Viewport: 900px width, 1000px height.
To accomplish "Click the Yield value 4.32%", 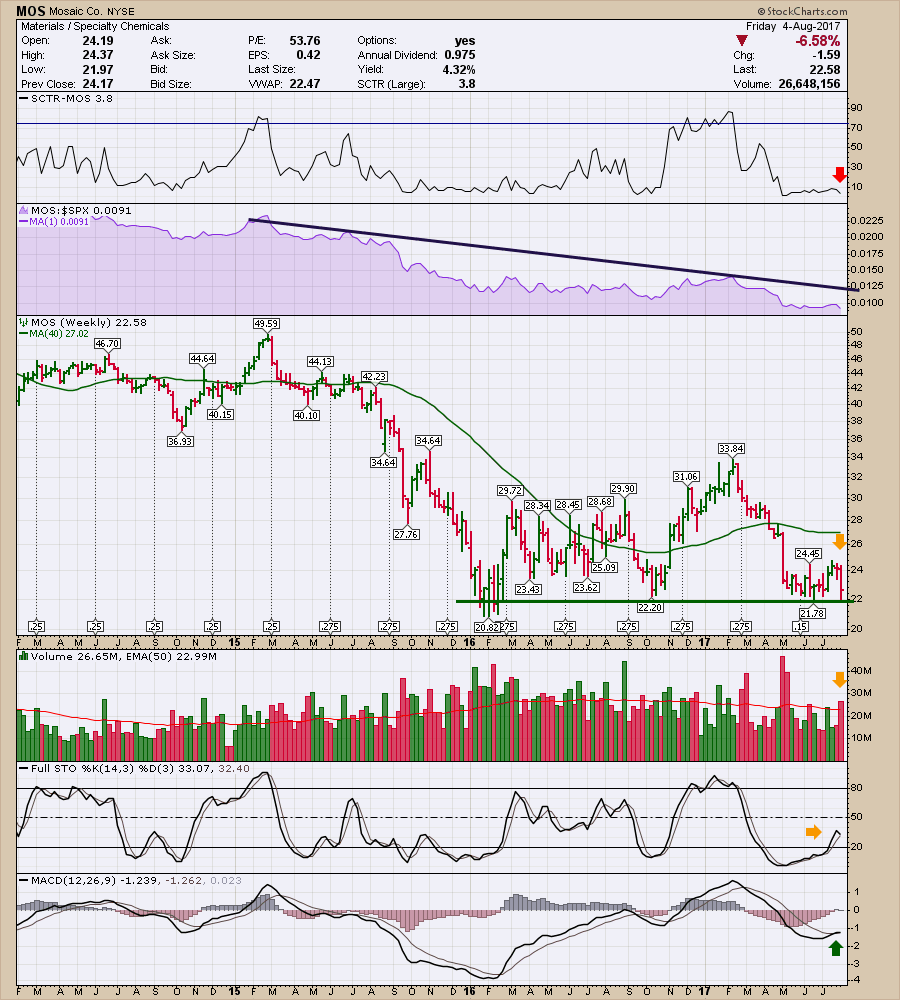I will pyautogui.click(x=459, y=70).
